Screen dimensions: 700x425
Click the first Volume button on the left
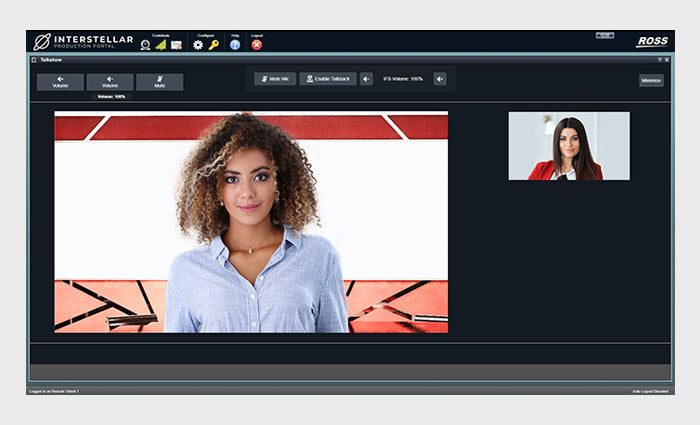pyautogui.click(x=60, y=82)
